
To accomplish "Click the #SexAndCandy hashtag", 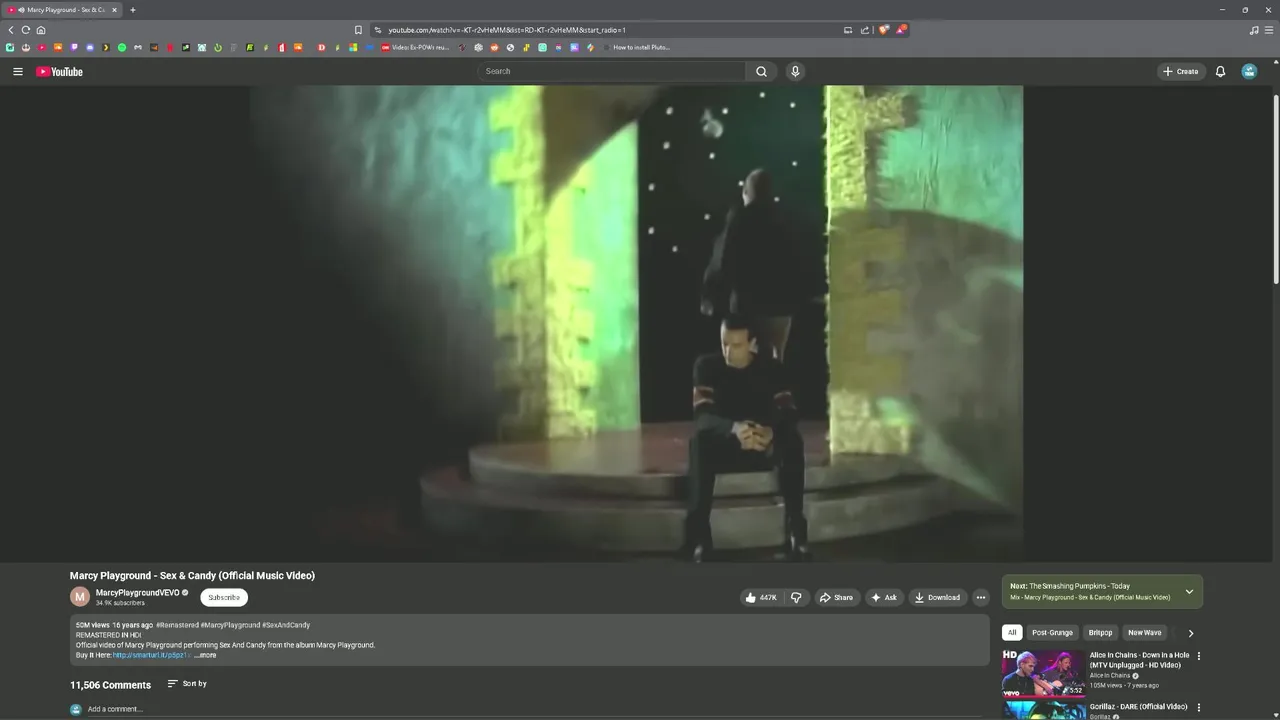I will pyautogui.click(x=286, y=625).
